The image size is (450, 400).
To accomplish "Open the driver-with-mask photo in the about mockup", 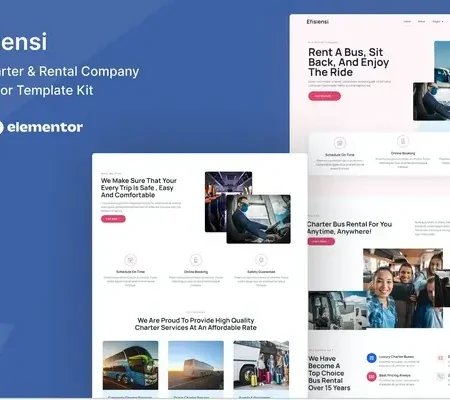I will tap(258, 219).
